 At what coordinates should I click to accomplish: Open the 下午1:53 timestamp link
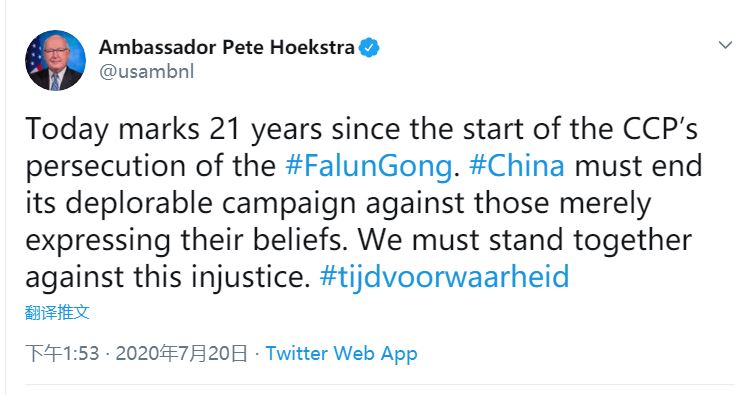[x=62, y=354]
